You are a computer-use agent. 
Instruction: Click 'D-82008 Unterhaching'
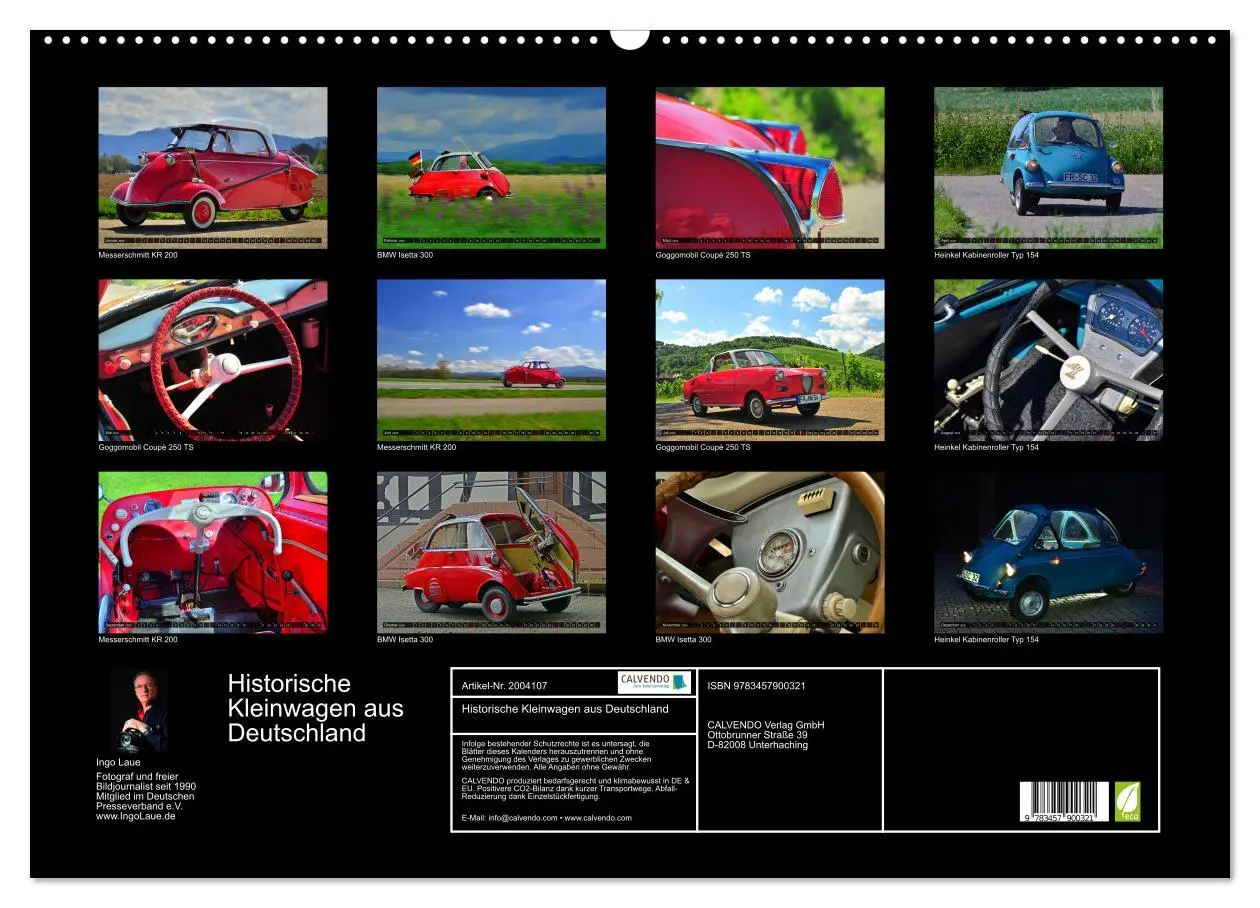point(757,745)
